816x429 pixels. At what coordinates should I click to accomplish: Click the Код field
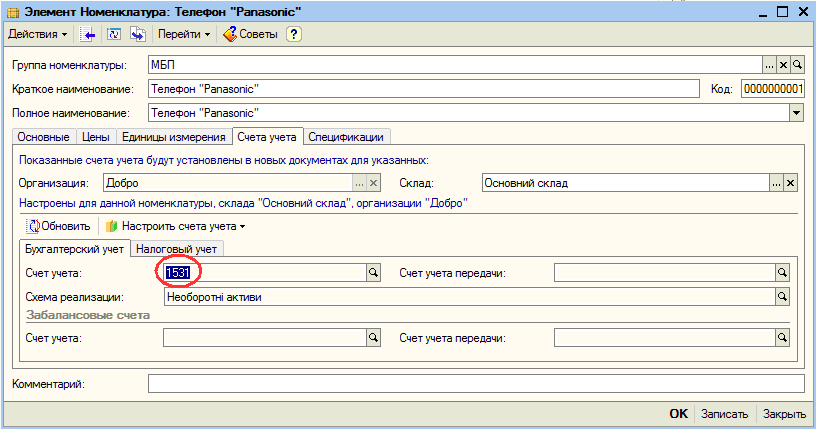click(773, 89)
